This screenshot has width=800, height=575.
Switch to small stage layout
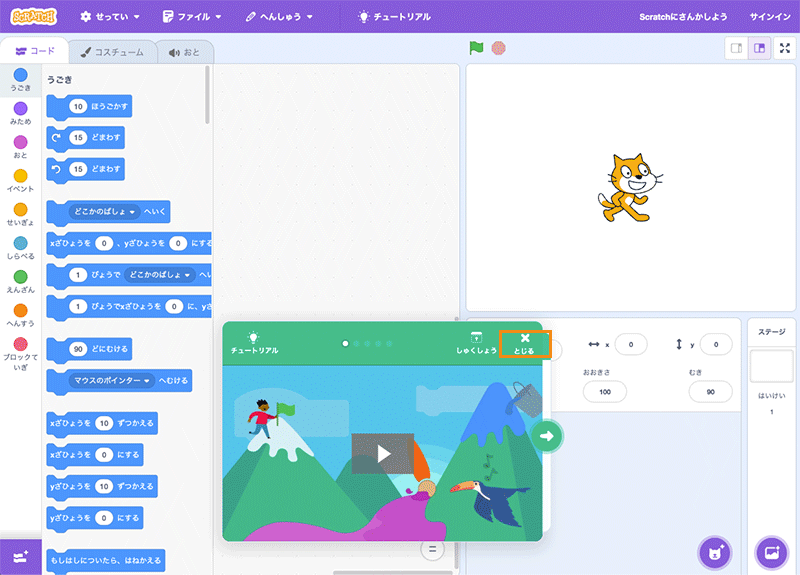(736, 49)
